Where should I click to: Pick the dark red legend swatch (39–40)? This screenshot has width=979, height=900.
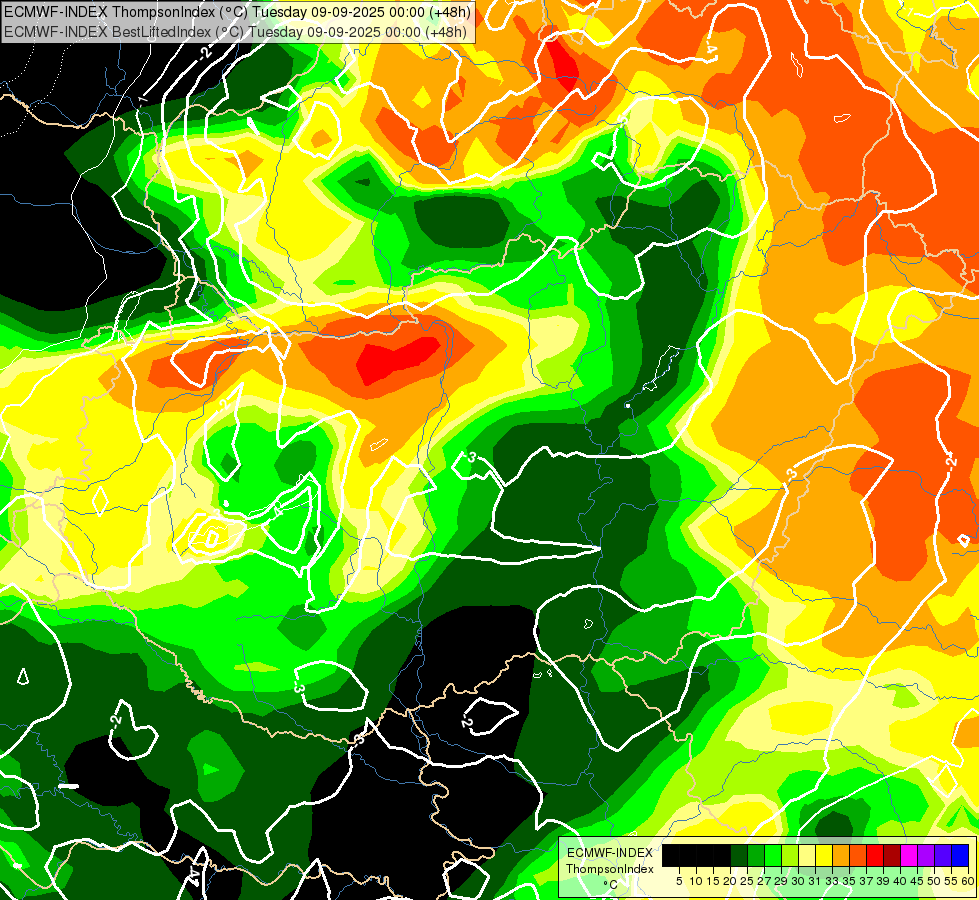[x=892, y=856]
